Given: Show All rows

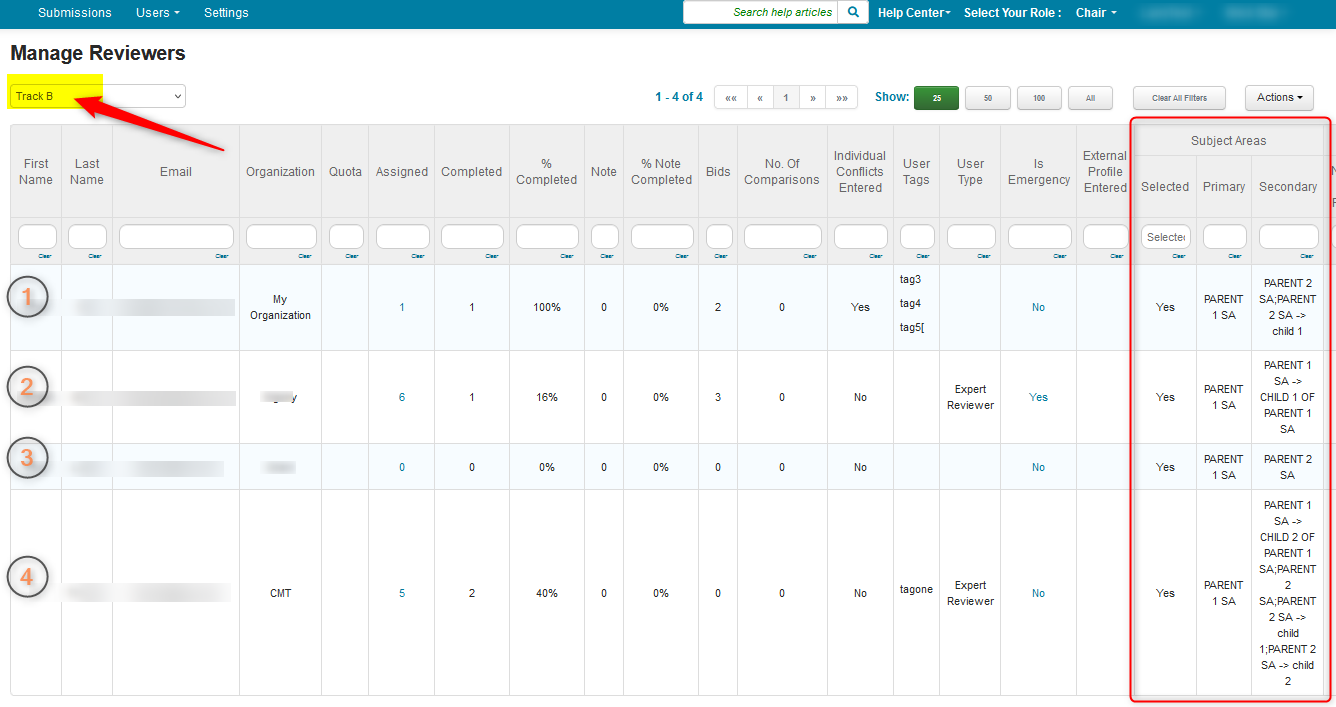Looking at the screenshot, I should (x=1091, y=98).
